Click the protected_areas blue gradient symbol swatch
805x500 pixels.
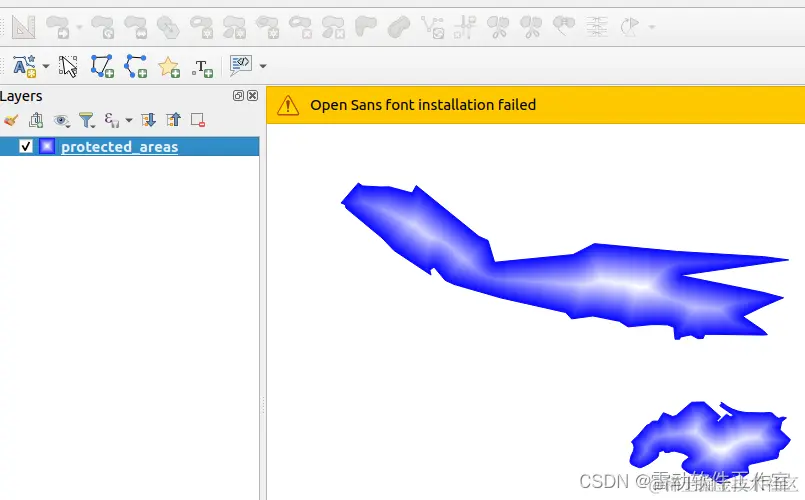[x=47, y=146]
